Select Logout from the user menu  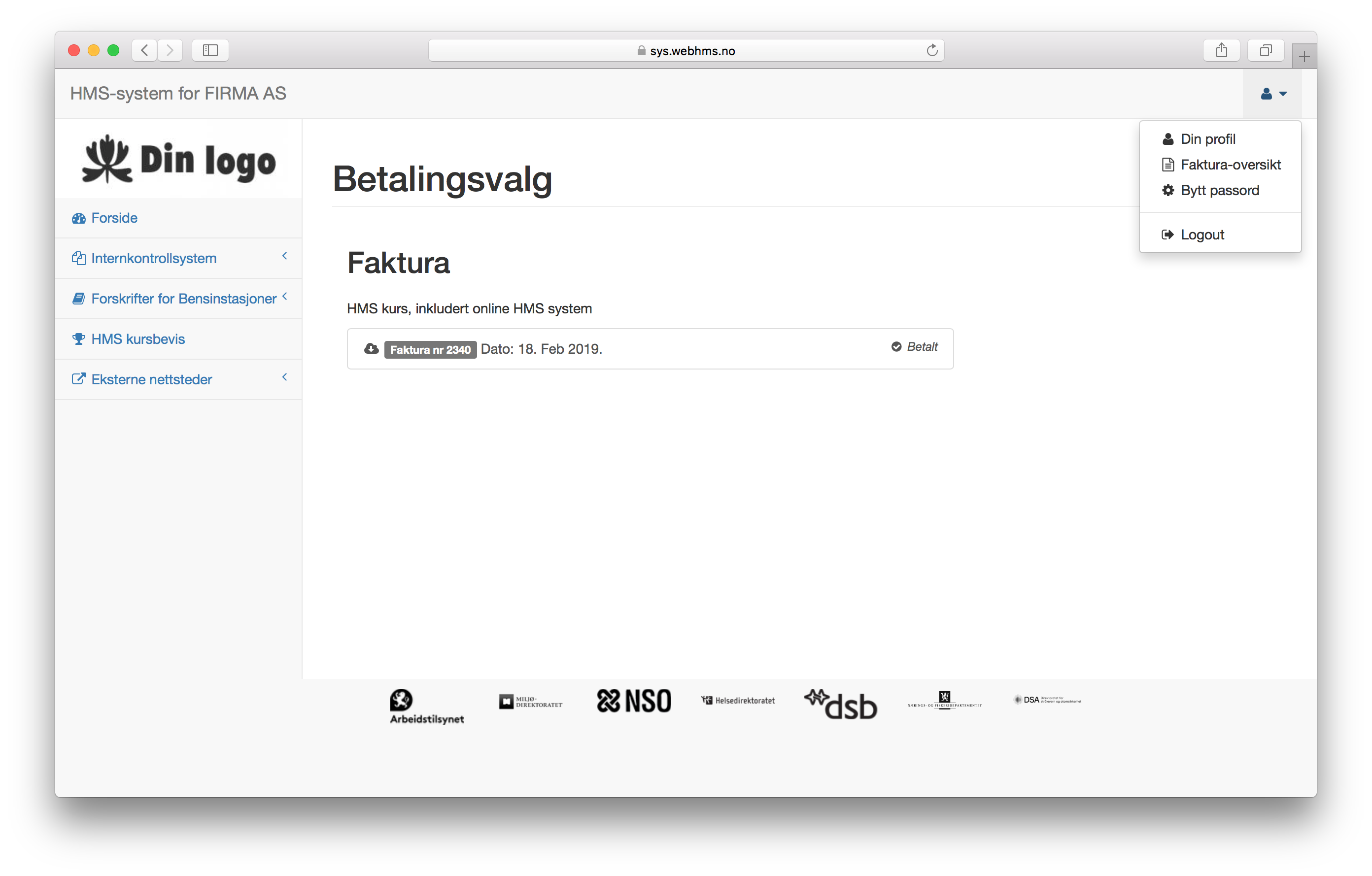[1201, 235]
